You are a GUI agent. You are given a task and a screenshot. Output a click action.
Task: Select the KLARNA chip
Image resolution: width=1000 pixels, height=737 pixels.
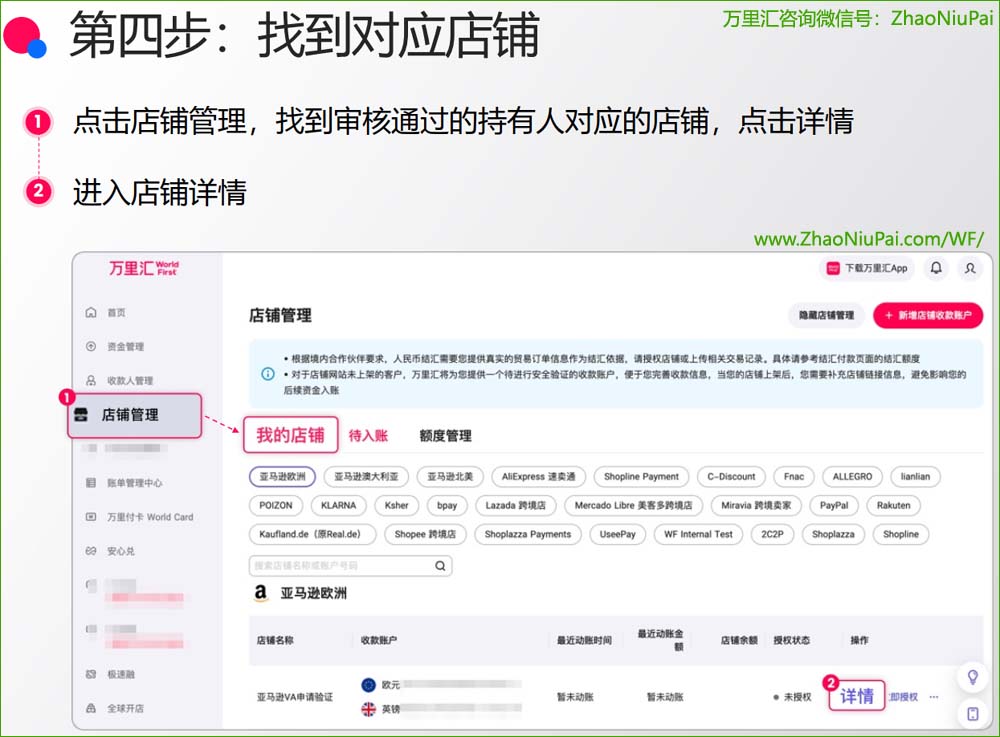pos(338,505)
